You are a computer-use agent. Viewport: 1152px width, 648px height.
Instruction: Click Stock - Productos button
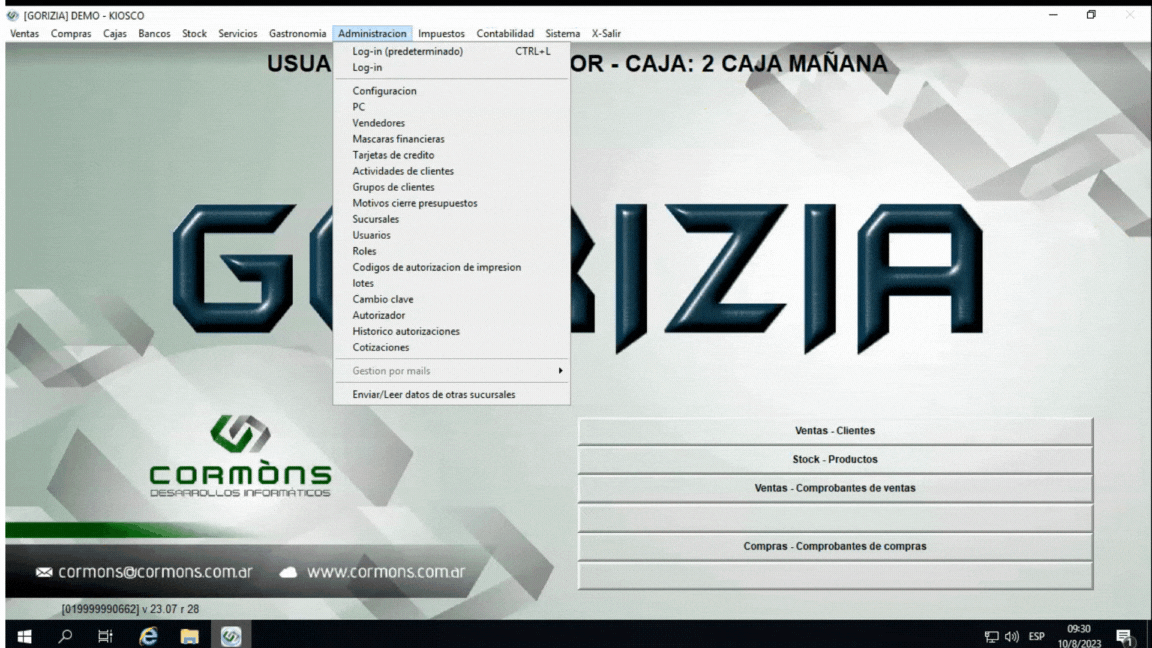[835, 460]
